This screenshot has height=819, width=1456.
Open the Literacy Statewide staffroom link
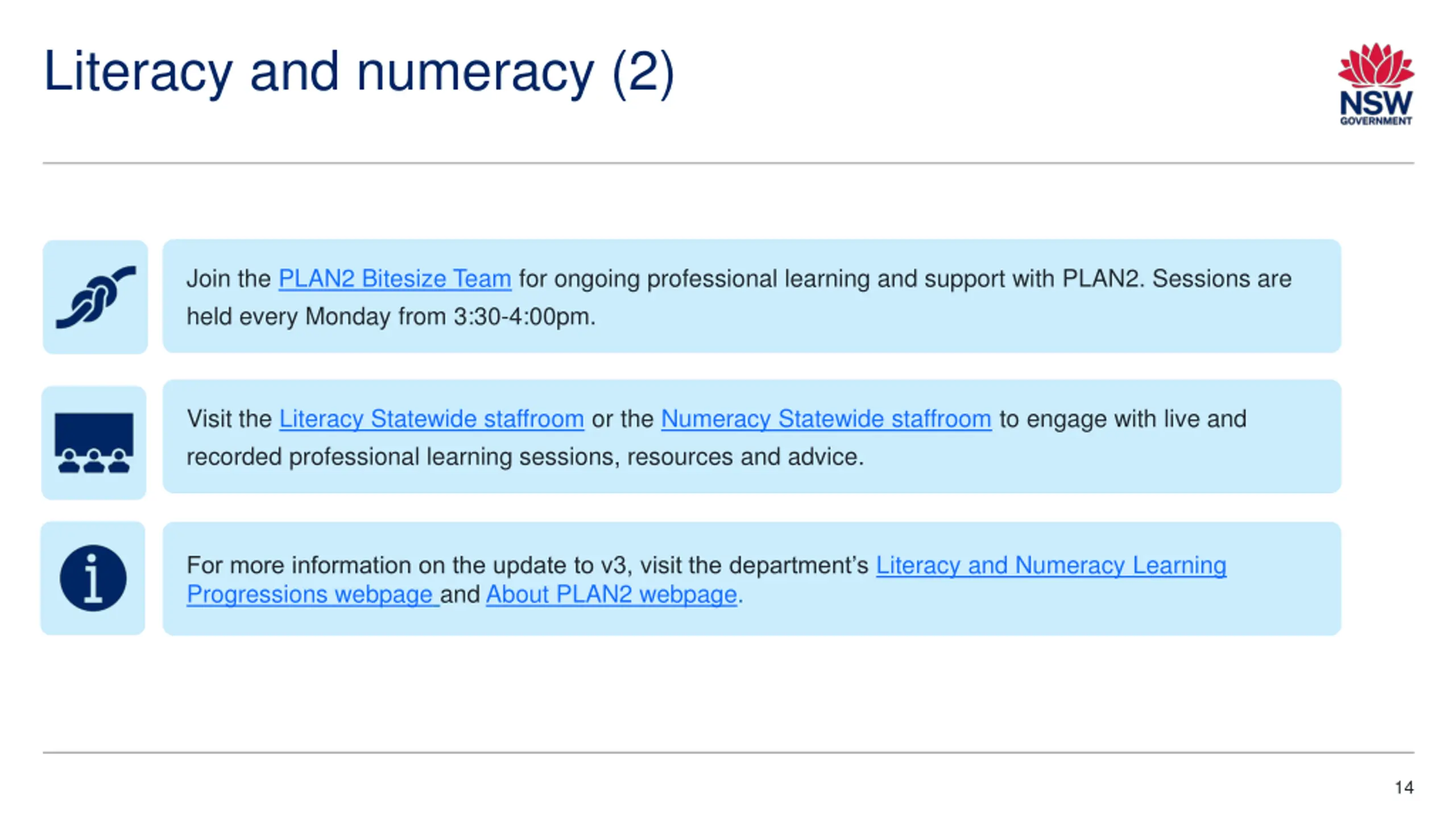[432, 419]
